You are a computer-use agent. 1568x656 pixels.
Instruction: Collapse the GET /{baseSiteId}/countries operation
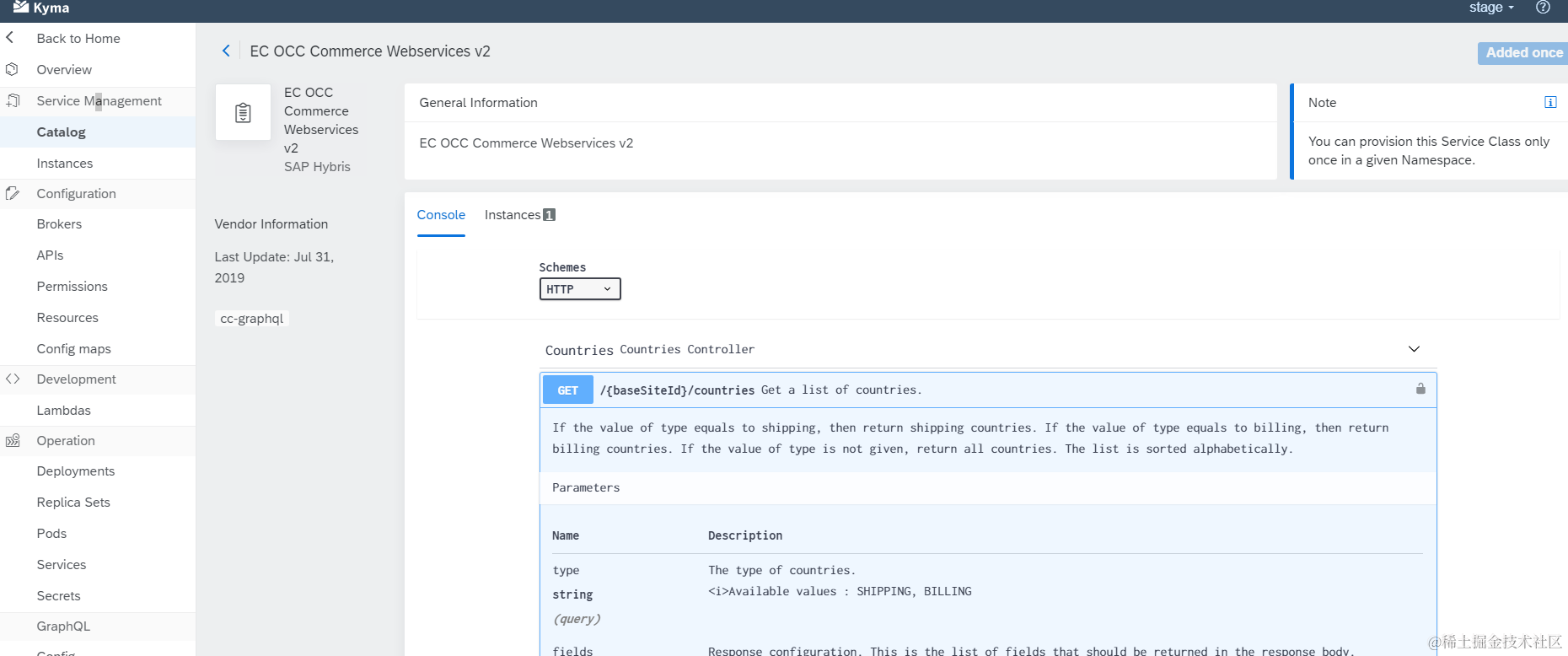pyautogui.click(x=988, y=390)
